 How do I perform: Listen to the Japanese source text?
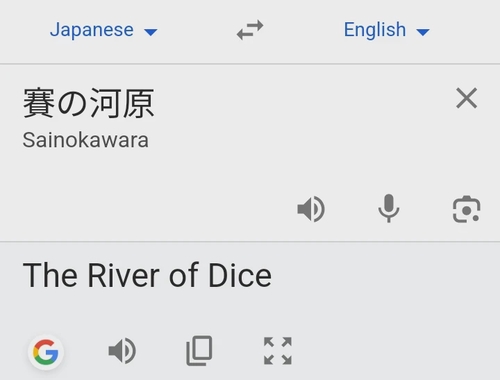(x=311, y=209)
